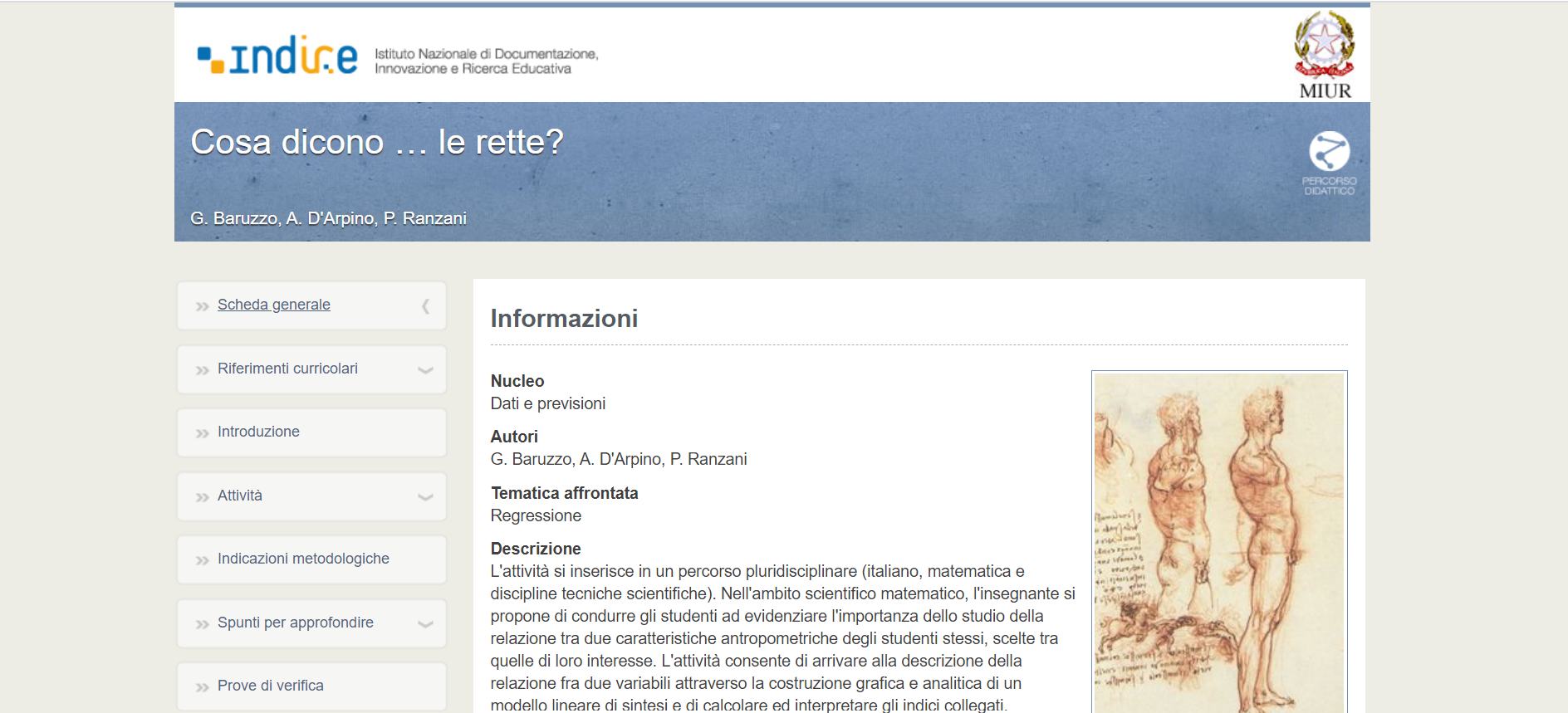Open the Introduzione menu item

258,432
